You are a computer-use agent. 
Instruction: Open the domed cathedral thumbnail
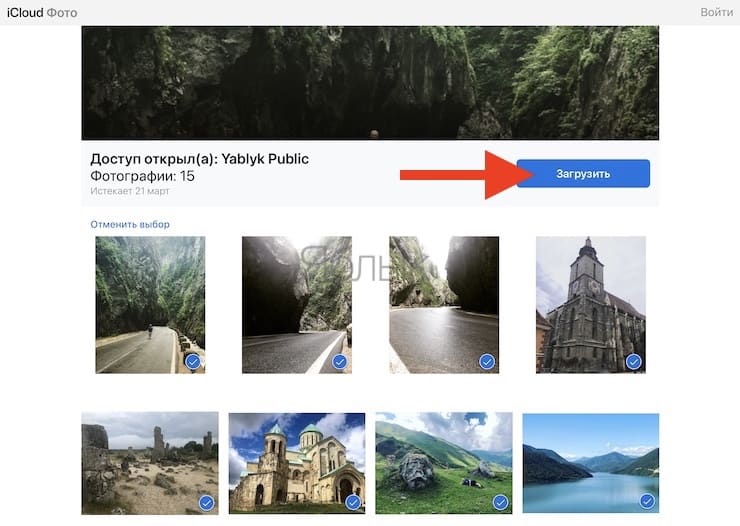pyautogui.click(x=297, y=463)
